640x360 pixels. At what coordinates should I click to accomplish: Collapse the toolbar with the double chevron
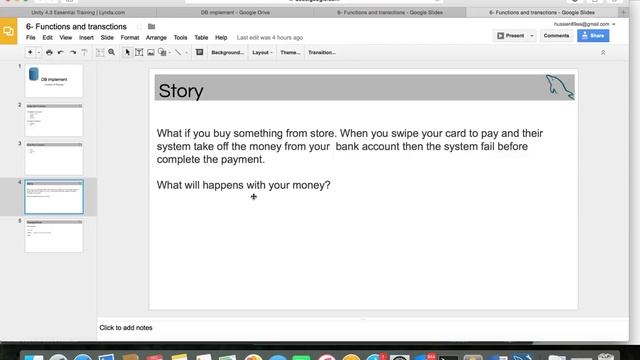(603, 53)
